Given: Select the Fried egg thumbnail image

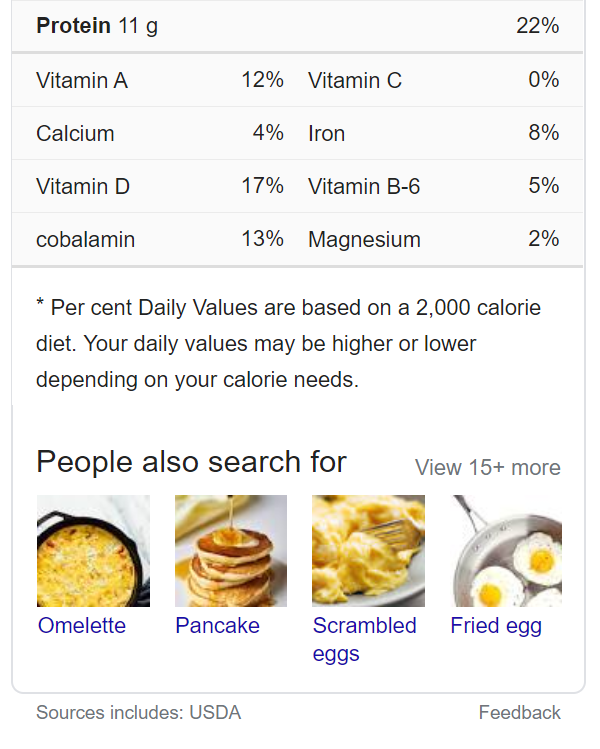Looking at the screenshot, I should [x=505, y=551].
